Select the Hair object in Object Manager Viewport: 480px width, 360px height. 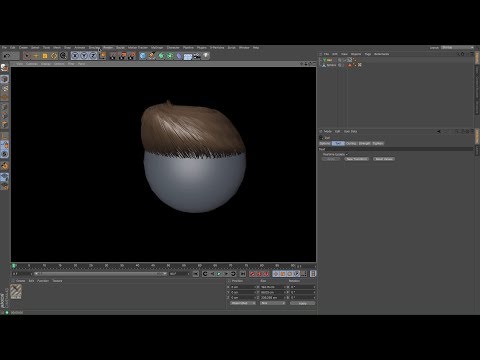(329, 60)
